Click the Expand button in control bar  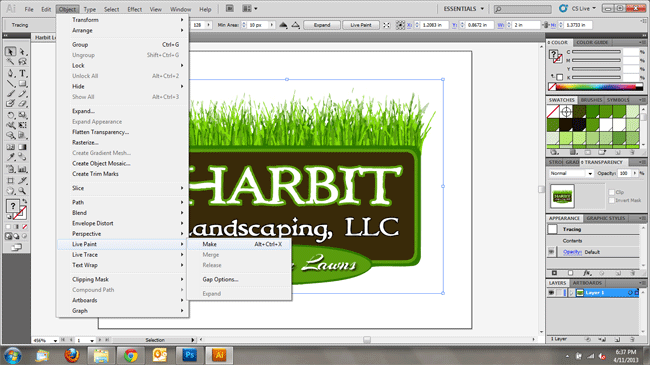click(x=322, y=25)
